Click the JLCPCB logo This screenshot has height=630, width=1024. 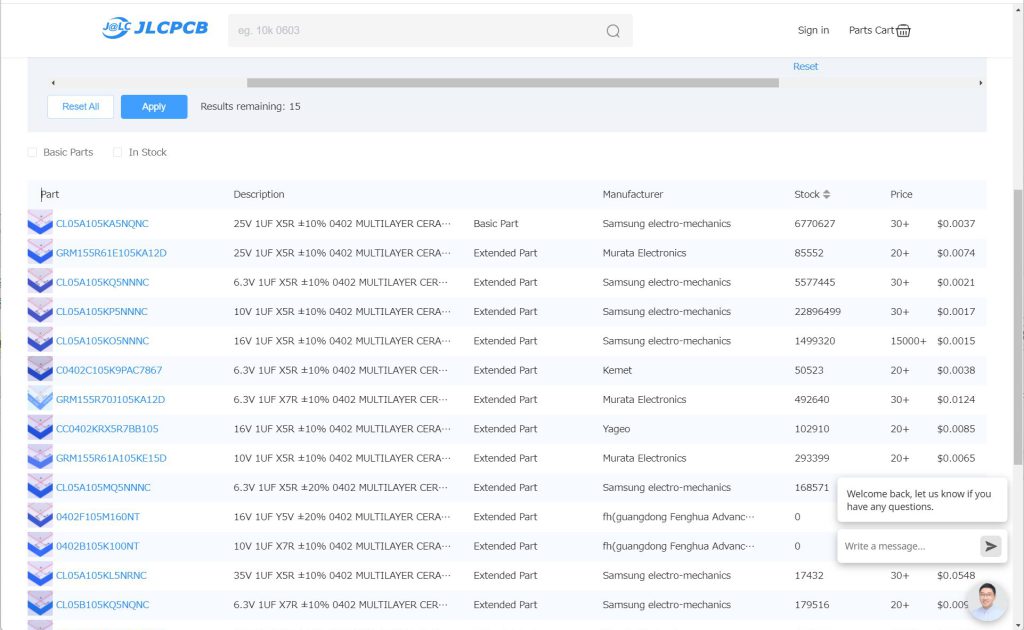click(x=155, y=28)
